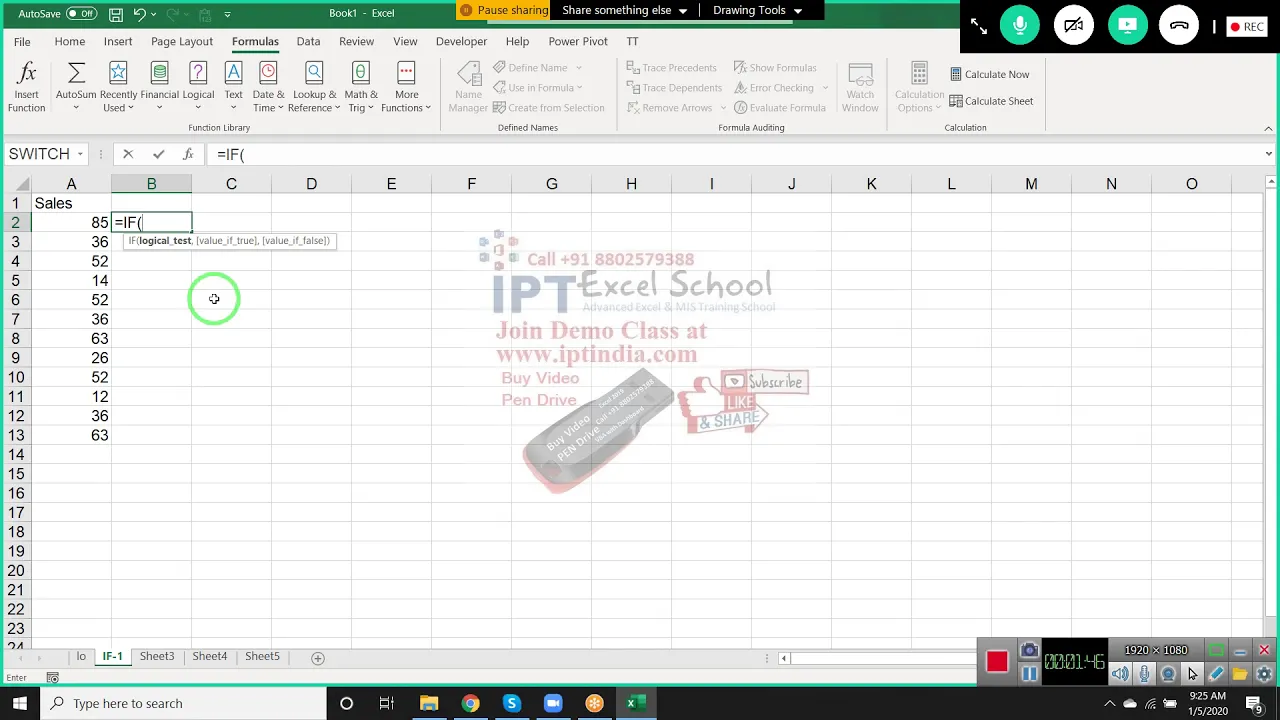Cancel the formula entry with the X
Viewport: 1280px width, 720px height.
(128, 154)
